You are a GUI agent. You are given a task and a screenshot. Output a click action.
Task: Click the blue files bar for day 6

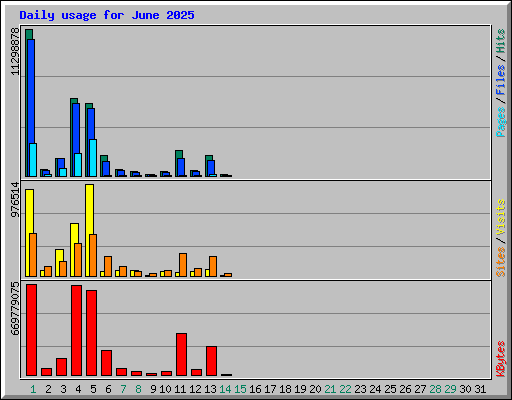pyautogui.click(x=106, y=169)
